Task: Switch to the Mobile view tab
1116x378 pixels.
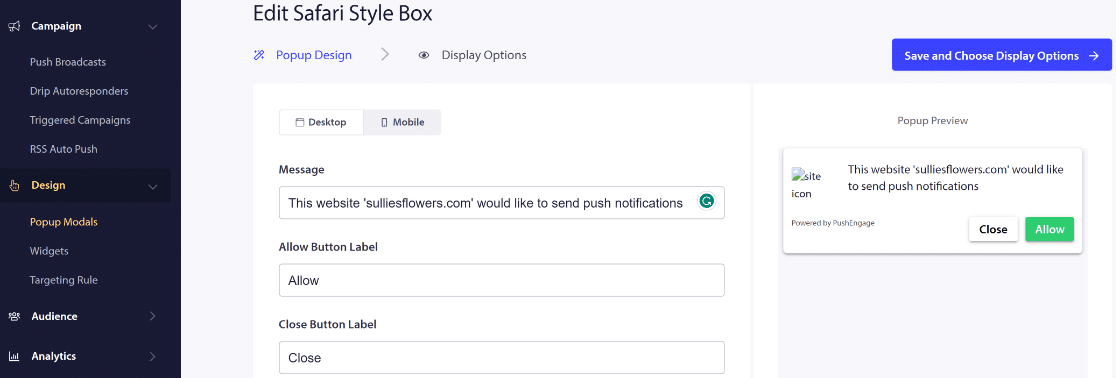Action: coord(402,122)
